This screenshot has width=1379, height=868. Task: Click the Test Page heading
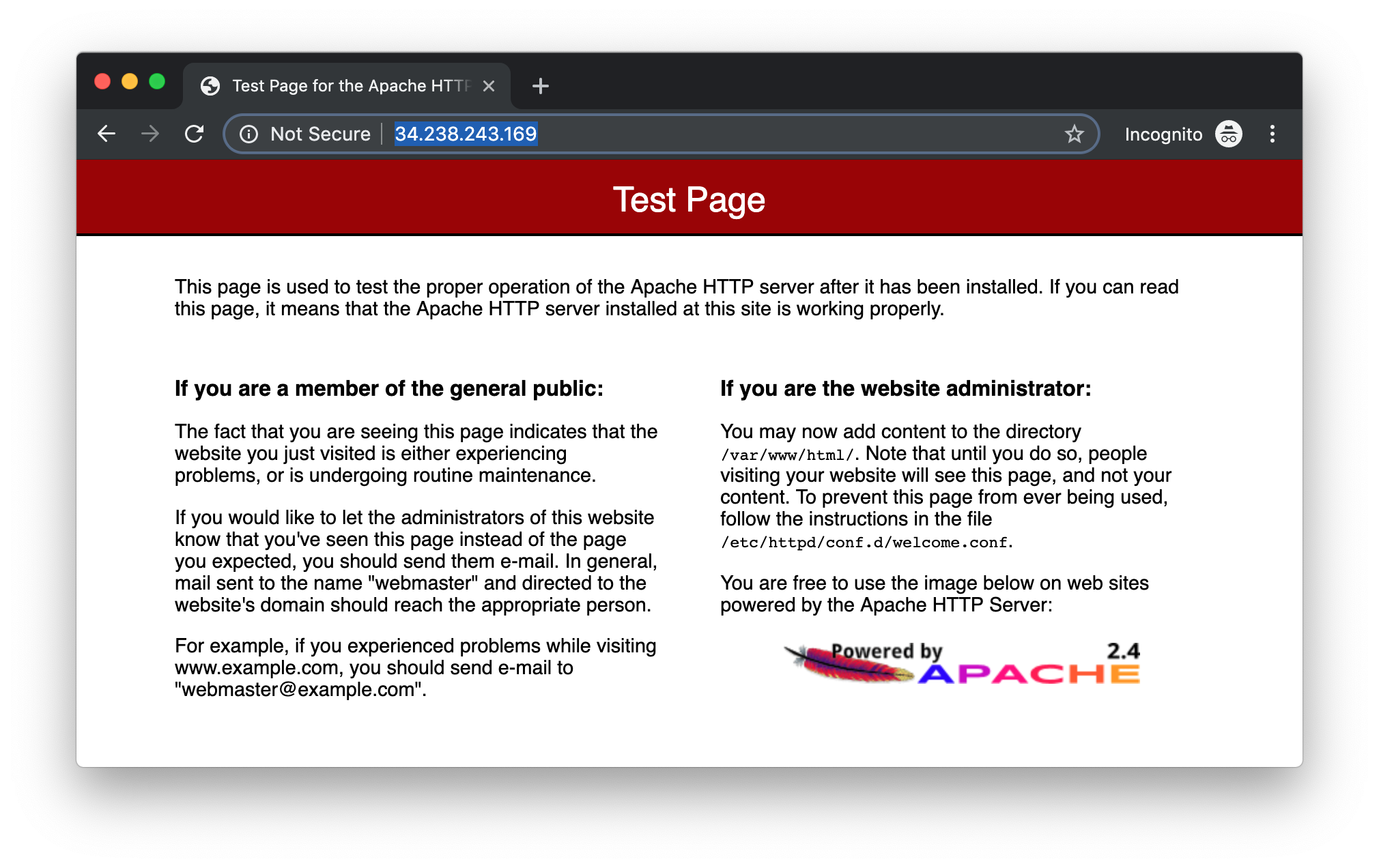pos(689,200)
